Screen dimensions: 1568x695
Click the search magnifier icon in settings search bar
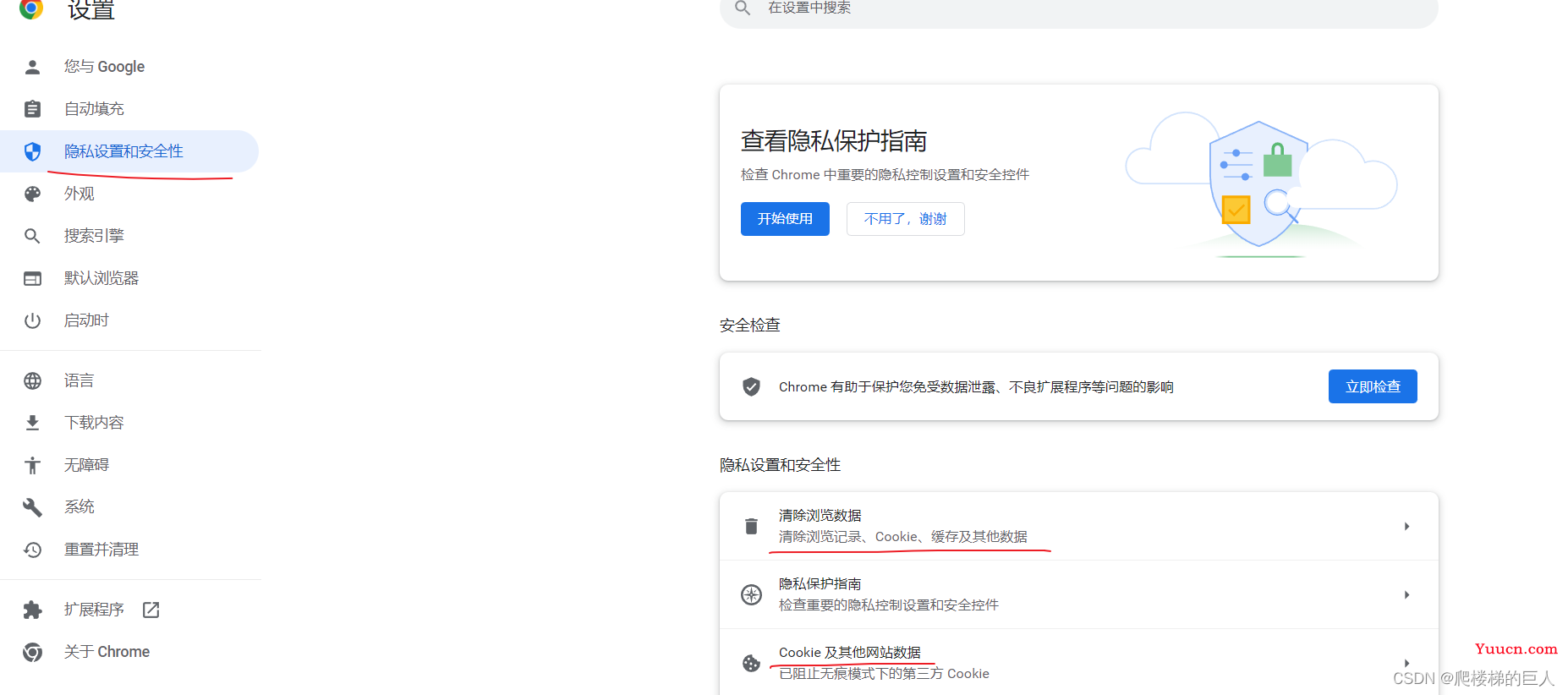pyautogui.click(x=743, y=8)
